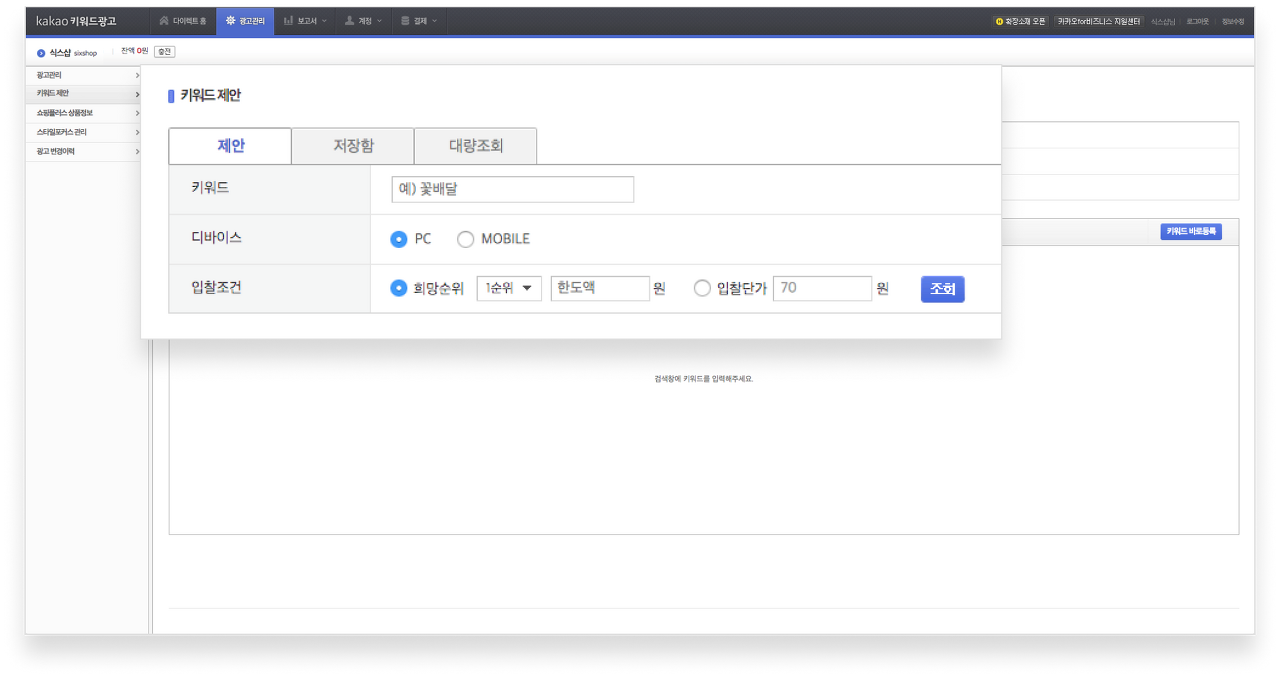Click the 확장소재 오픈 button
1280x678 pixels.
coord(1020,21)
